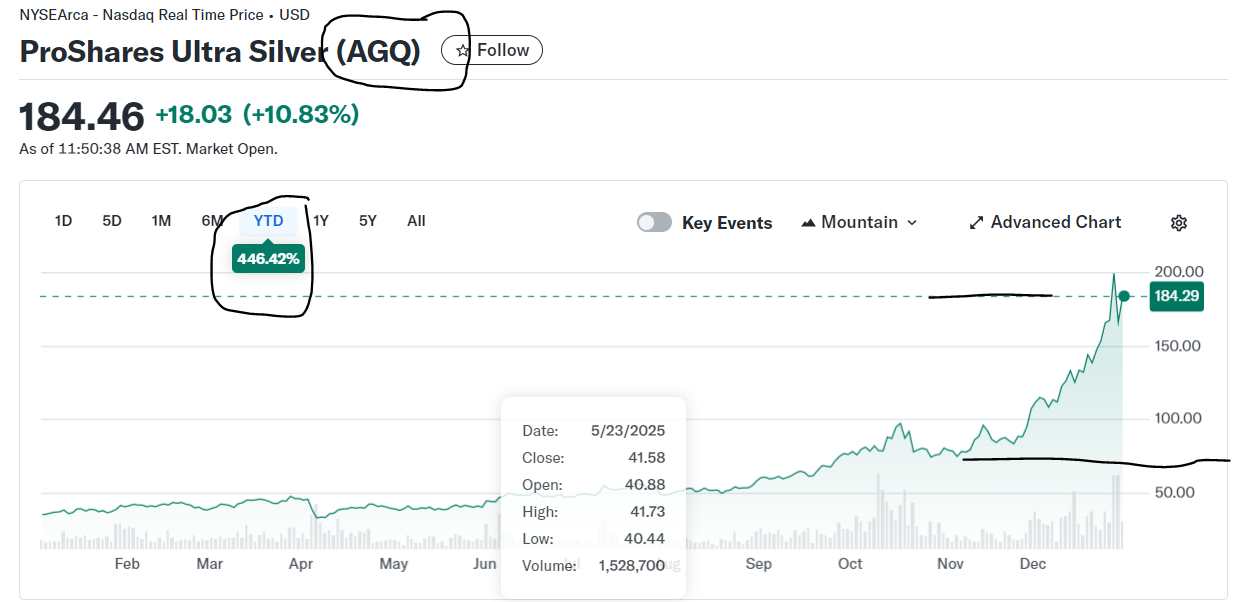Choose the 1M range tab
This screenshot has width=1236, height=602.
coord(161,221)
